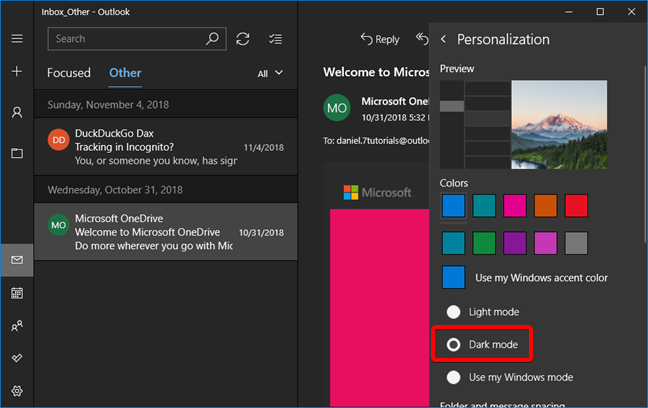Pick the magenta-violet color swatch
This screenshot has height=408, width=648.
tap(546, 243)
